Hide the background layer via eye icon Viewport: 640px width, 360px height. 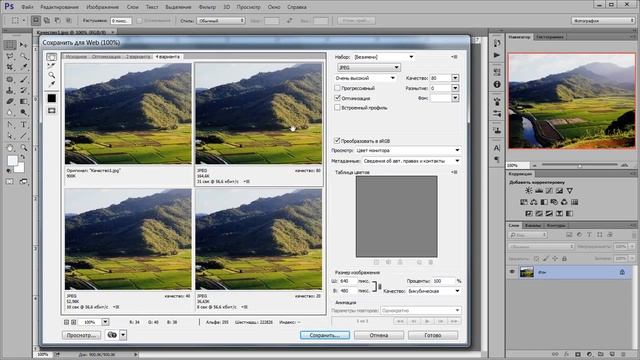click(512, 272)
